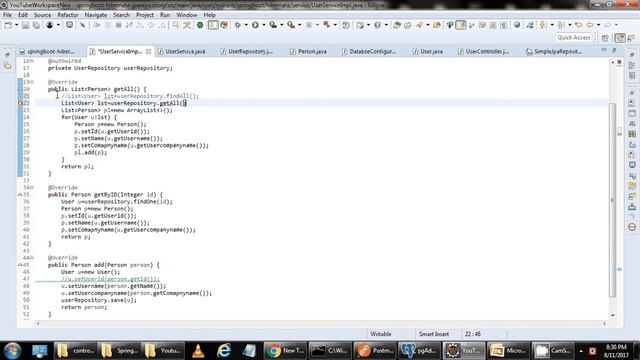
Task: Click the Open Type toolbar icon
Action: click(397, 25)
